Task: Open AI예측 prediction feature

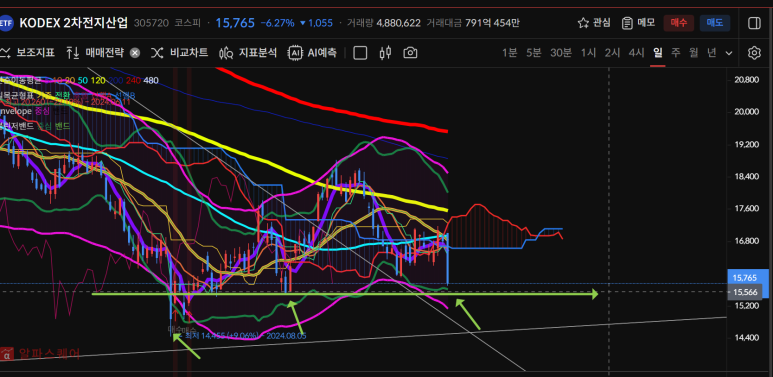Action: [x=313, y=53]
